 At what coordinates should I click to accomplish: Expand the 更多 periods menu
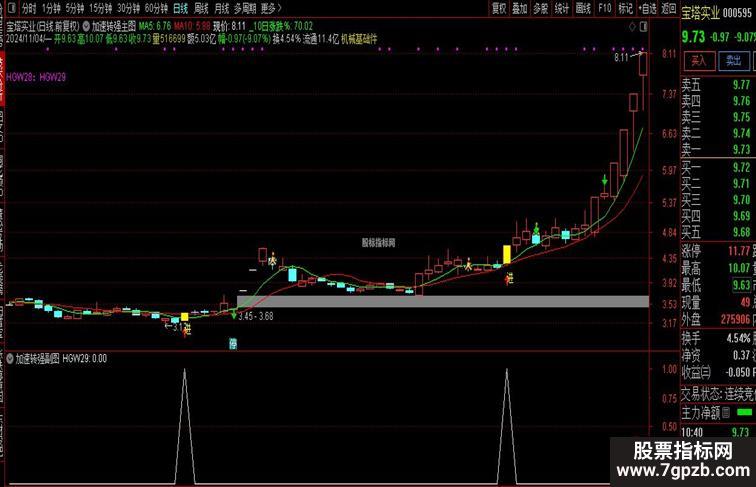[271, 8]
